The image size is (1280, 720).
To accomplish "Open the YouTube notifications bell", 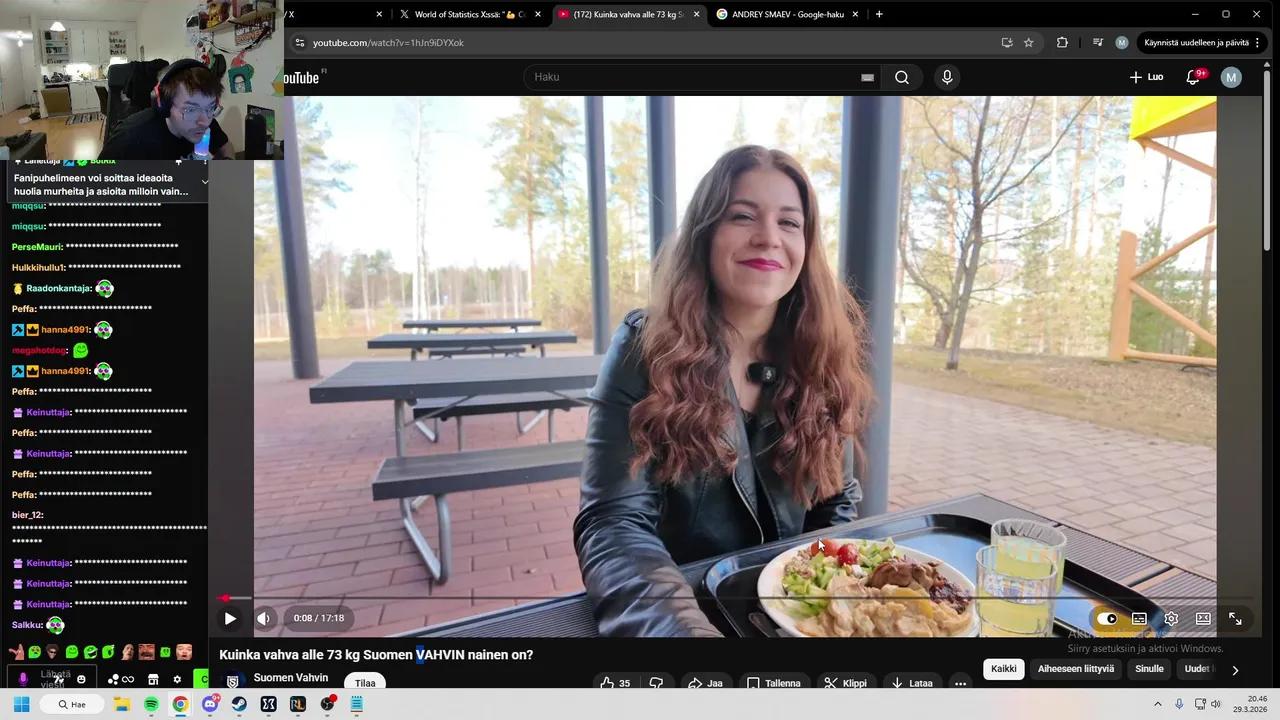I will click(1193, 77).
